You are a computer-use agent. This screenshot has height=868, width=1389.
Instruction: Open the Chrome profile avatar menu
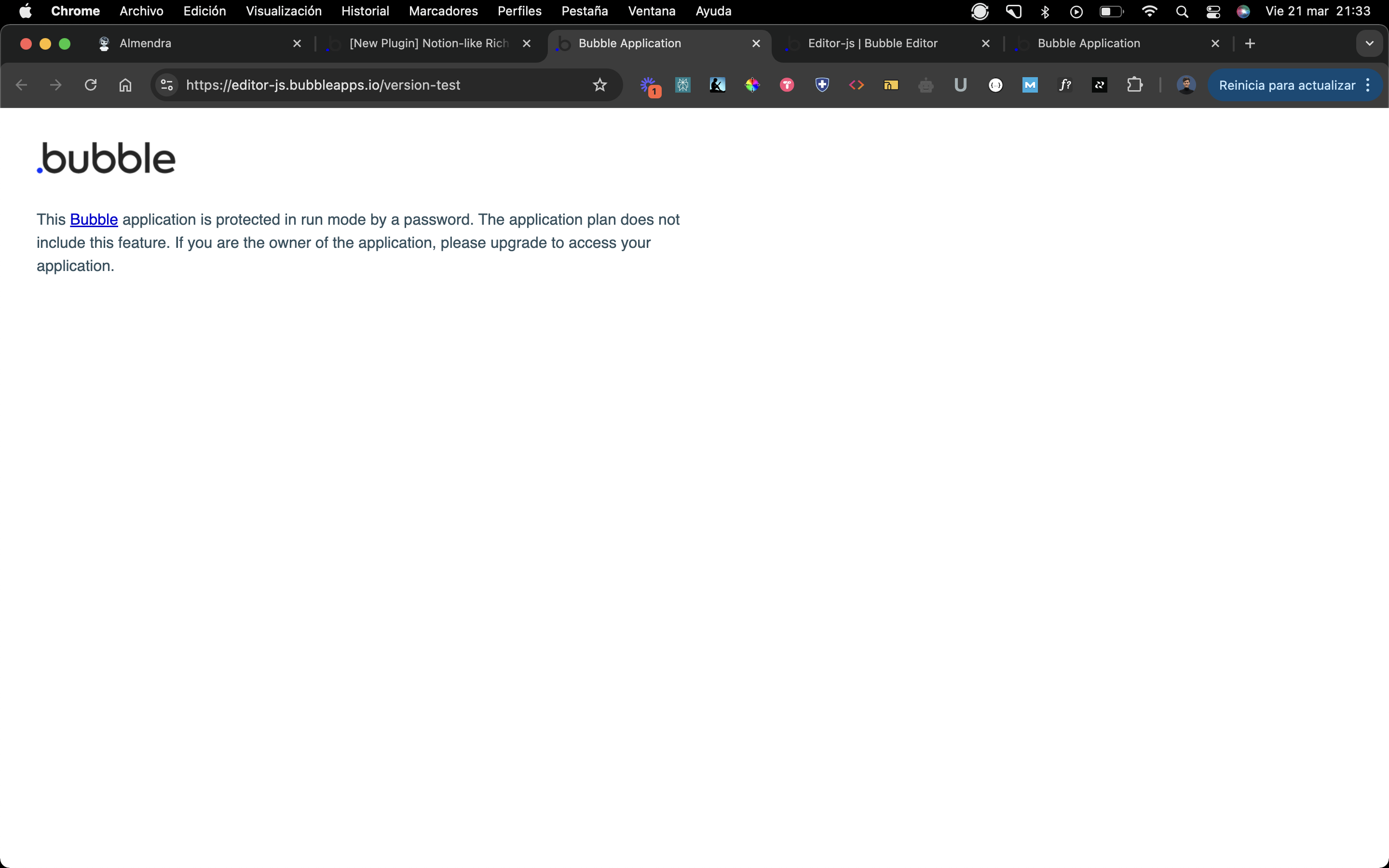coord(1186,85)
